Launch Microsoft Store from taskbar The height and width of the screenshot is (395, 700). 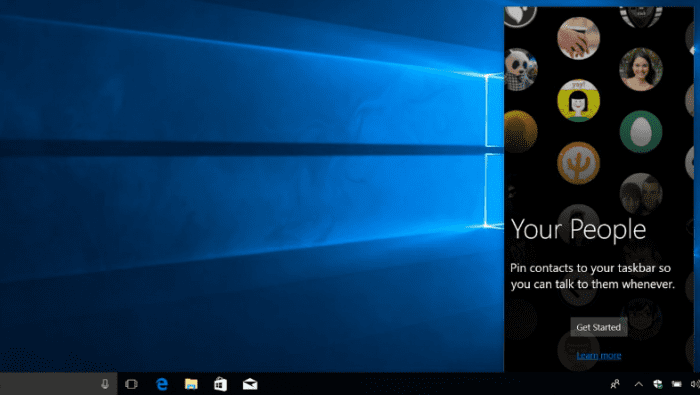(221, 384)
